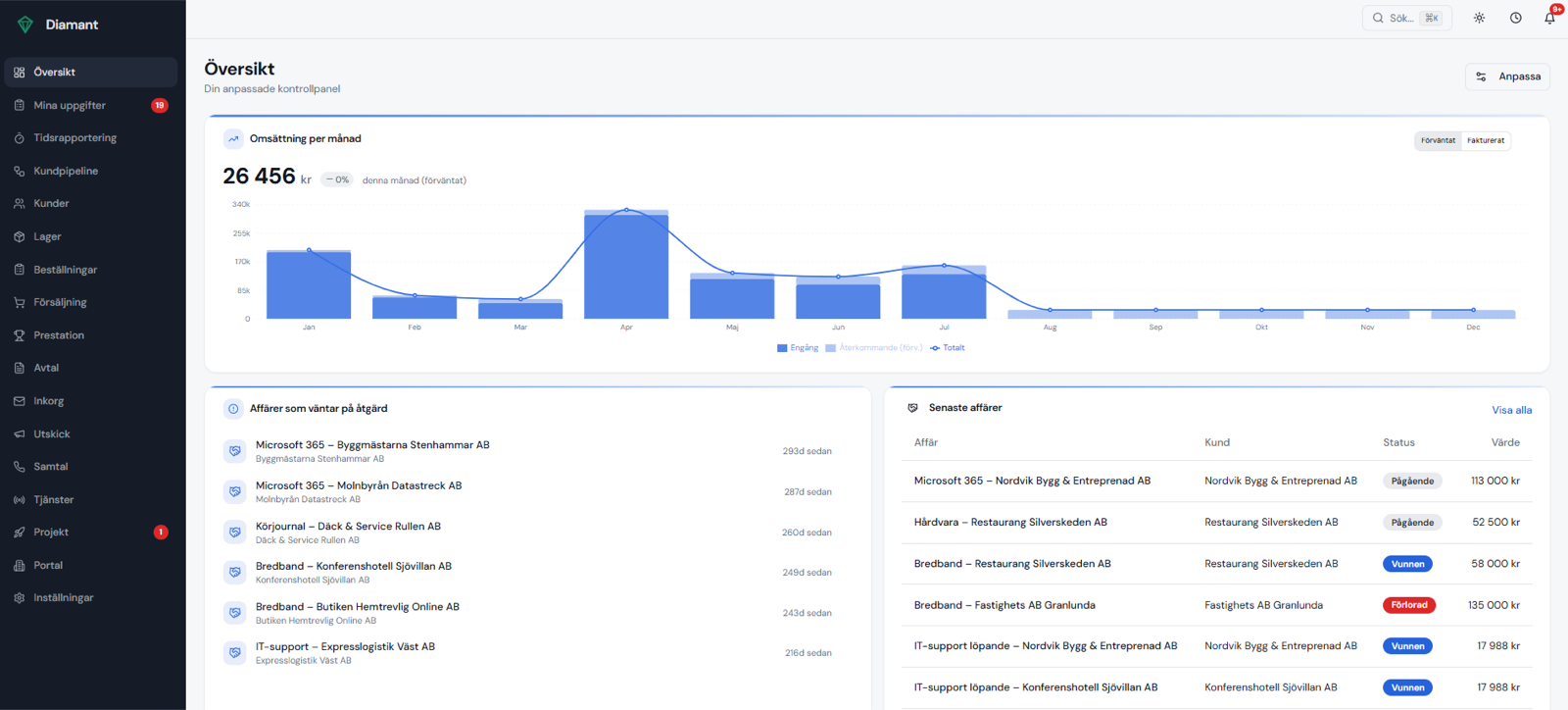Switch chart to Fakturerat
The image size is (1568, 710).
pyautogui.click(x=1486, y=140)
